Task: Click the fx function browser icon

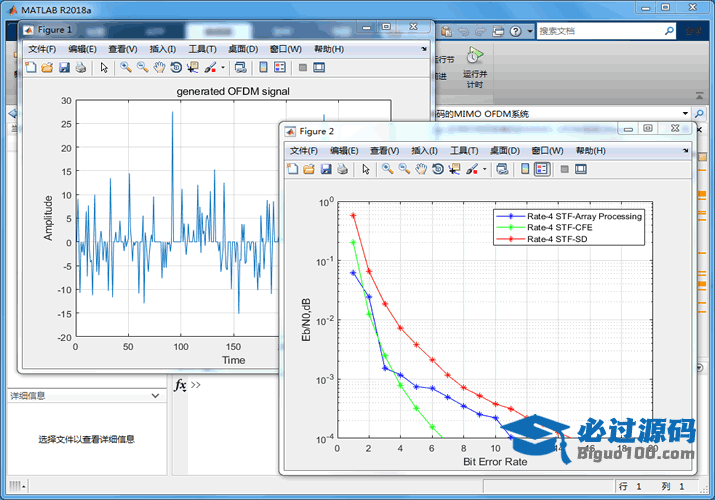Action: coord(181,385)
